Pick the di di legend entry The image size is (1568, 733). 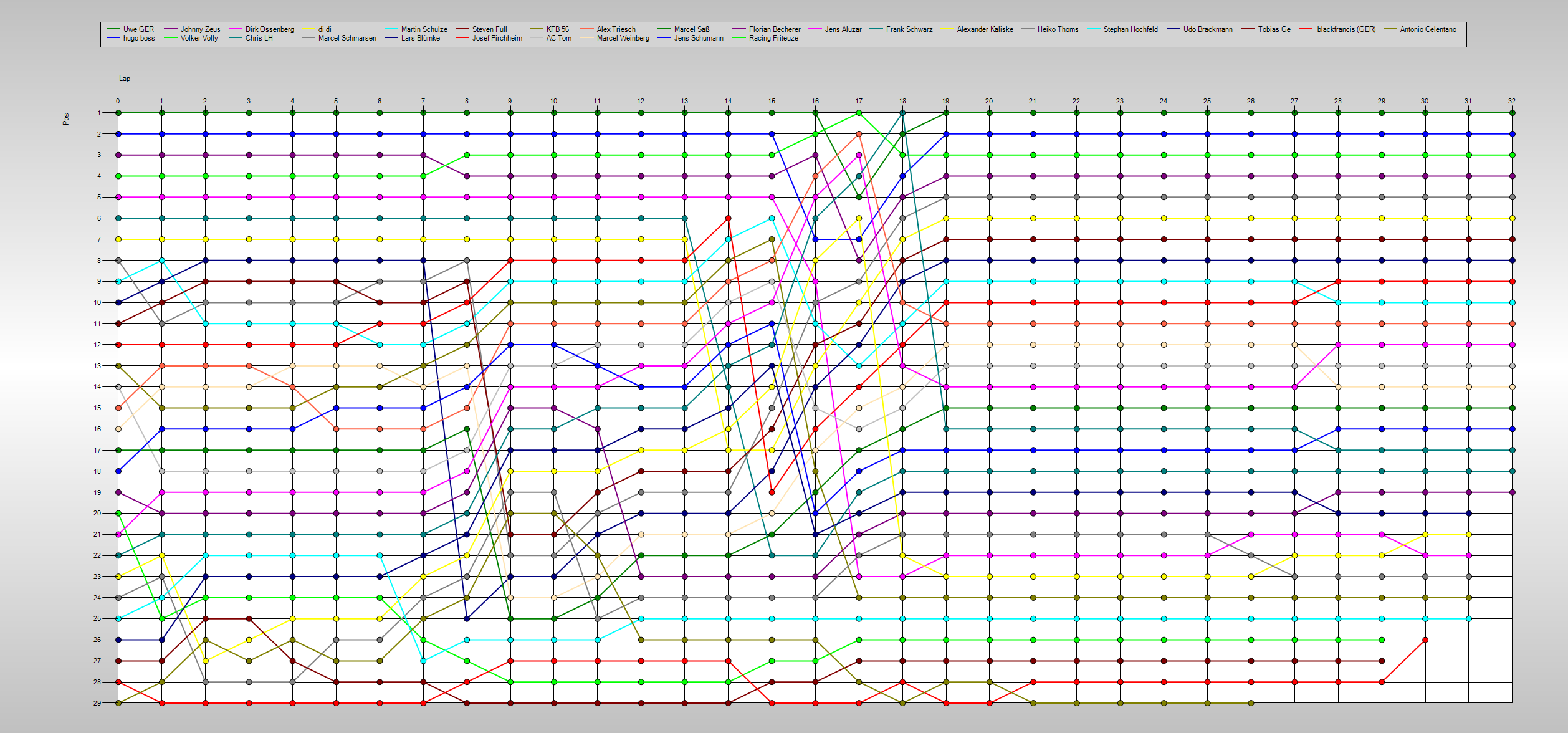coord(317,29)
